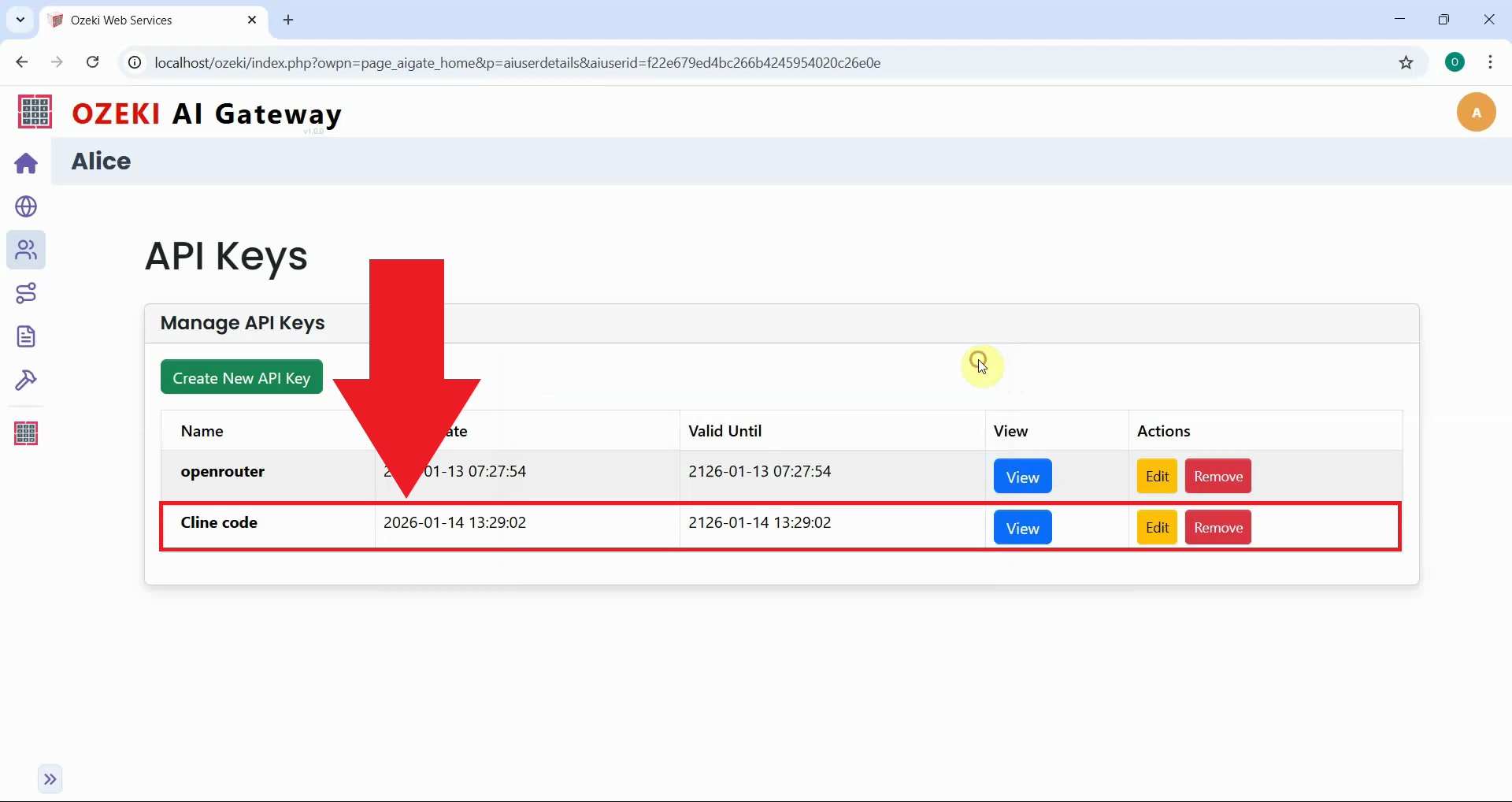
Task: Open the Chrome three-dot menu
Action: click(x=1490, y=61)
